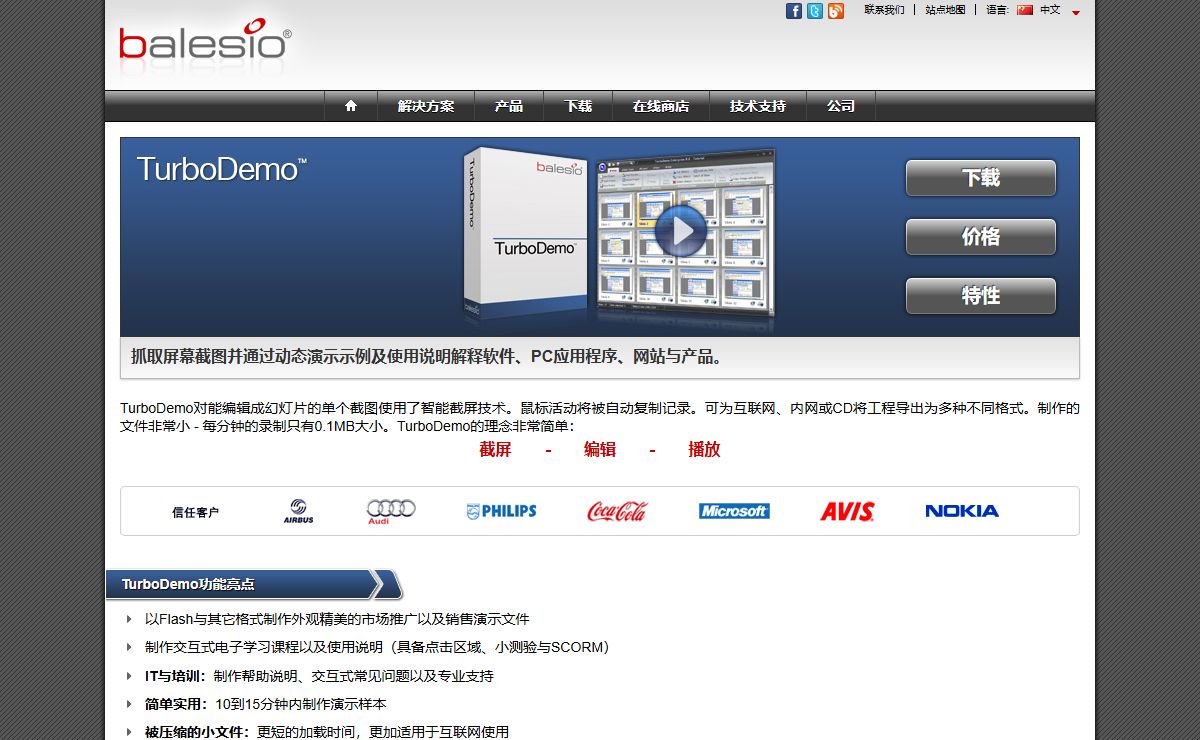Click the Airbus customer logo
The width and height of the screenshot is (1200, 740).
pos(298,511)
